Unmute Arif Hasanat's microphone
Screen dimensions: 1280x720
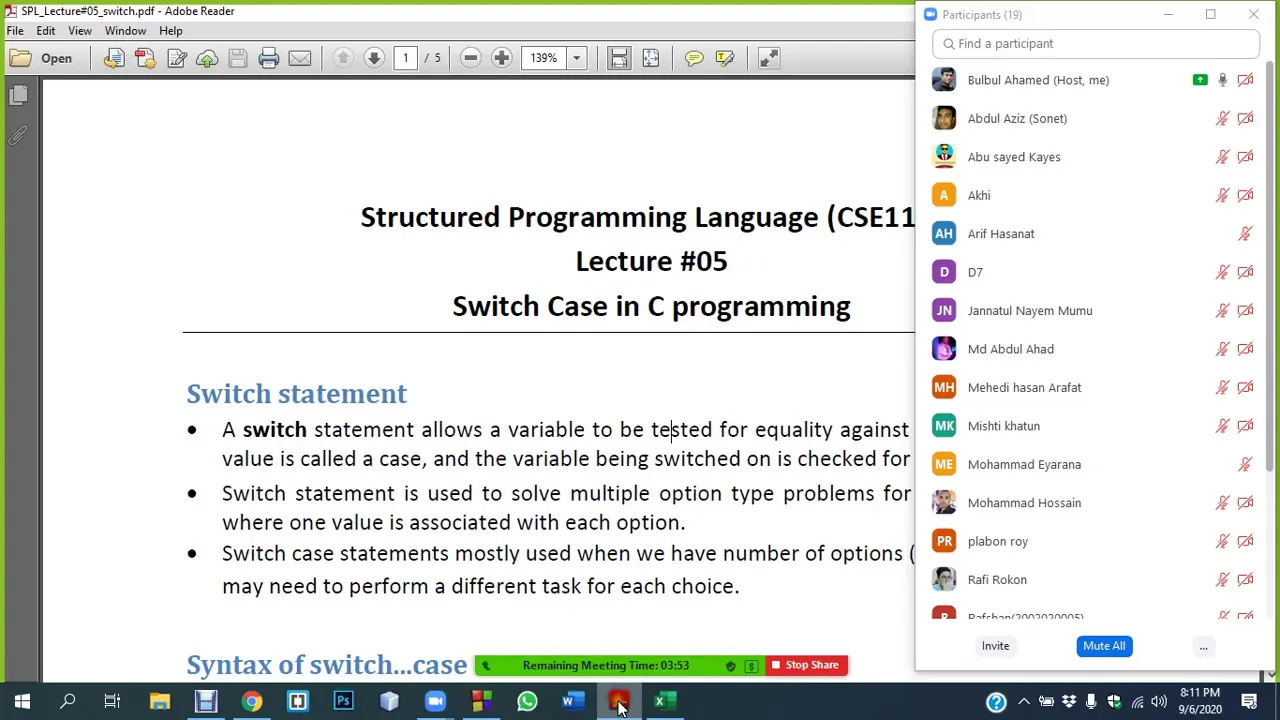pyautogui.click(x=1245, y=234)
